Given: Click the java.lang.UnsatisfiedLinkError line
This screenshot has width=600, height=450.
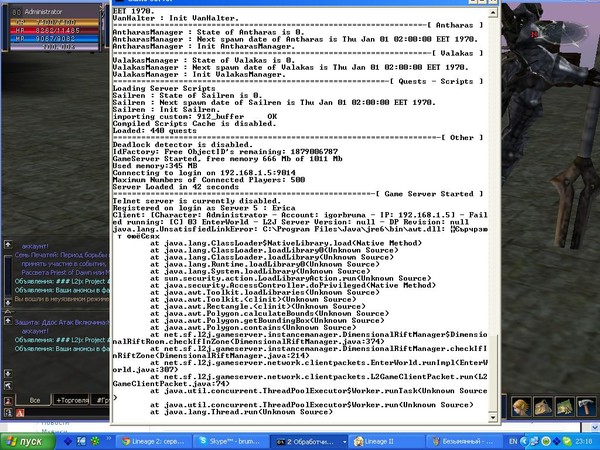Looking at the screenshot, I should [x=300, y=229].
